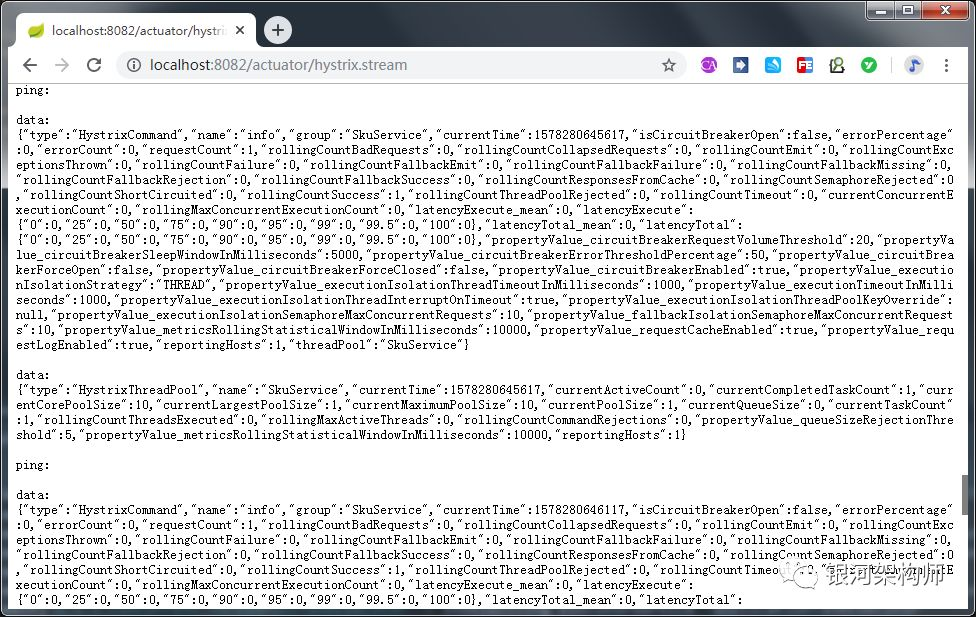This screenshot has height=617, width=976.
Task: Go back to the previous page
Action: click(x=30, y=65)
